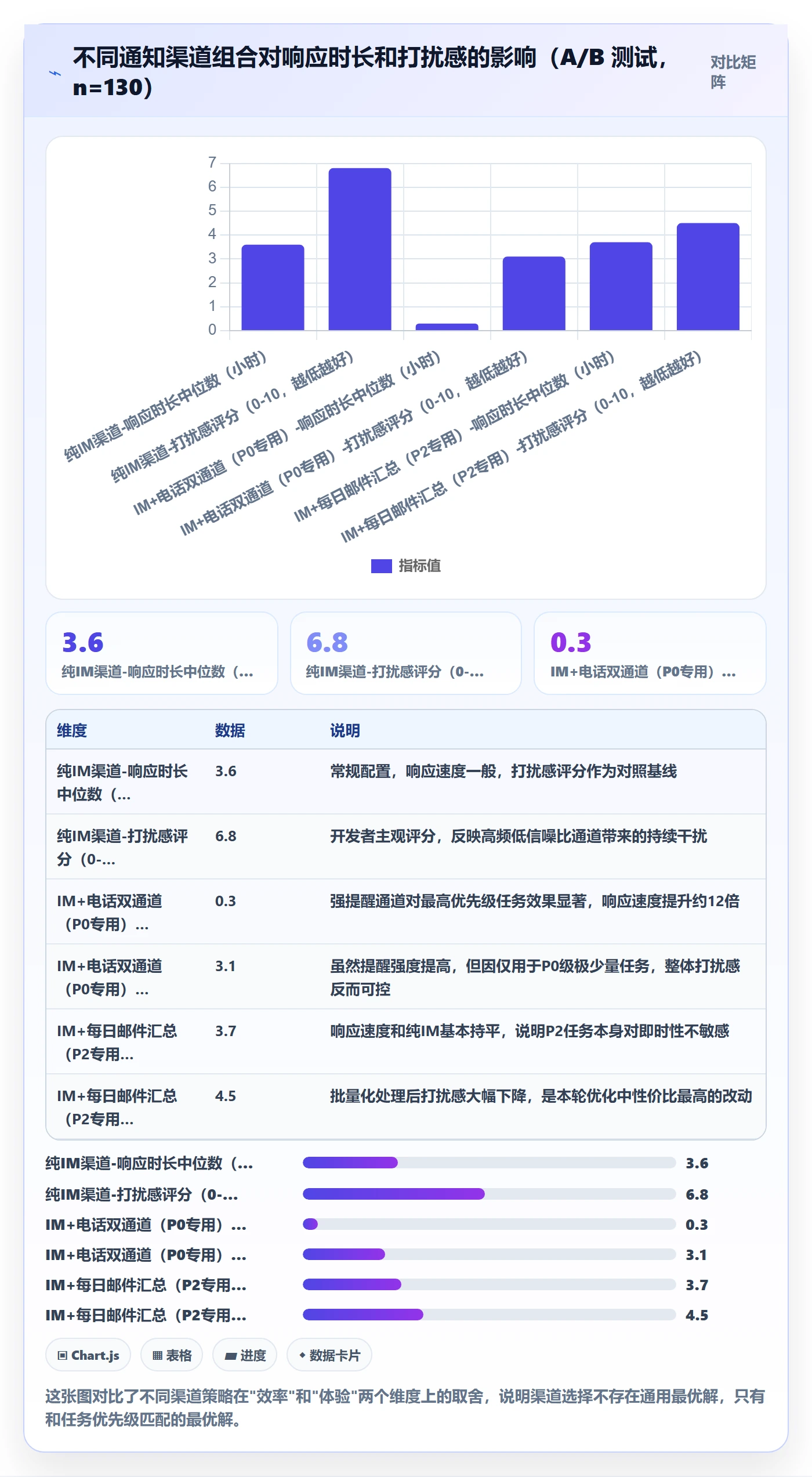Click the 3.1 value in the table

pos(226,966)
